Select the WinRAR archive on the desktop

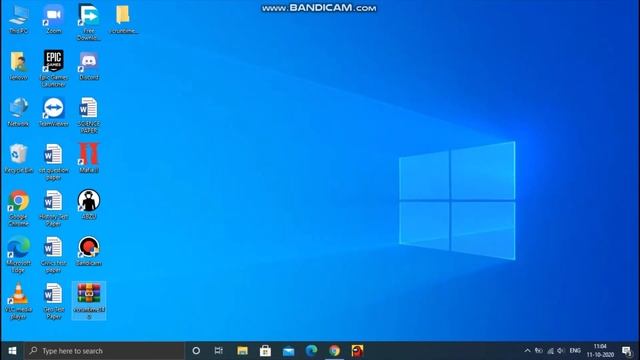click(89, 301)
